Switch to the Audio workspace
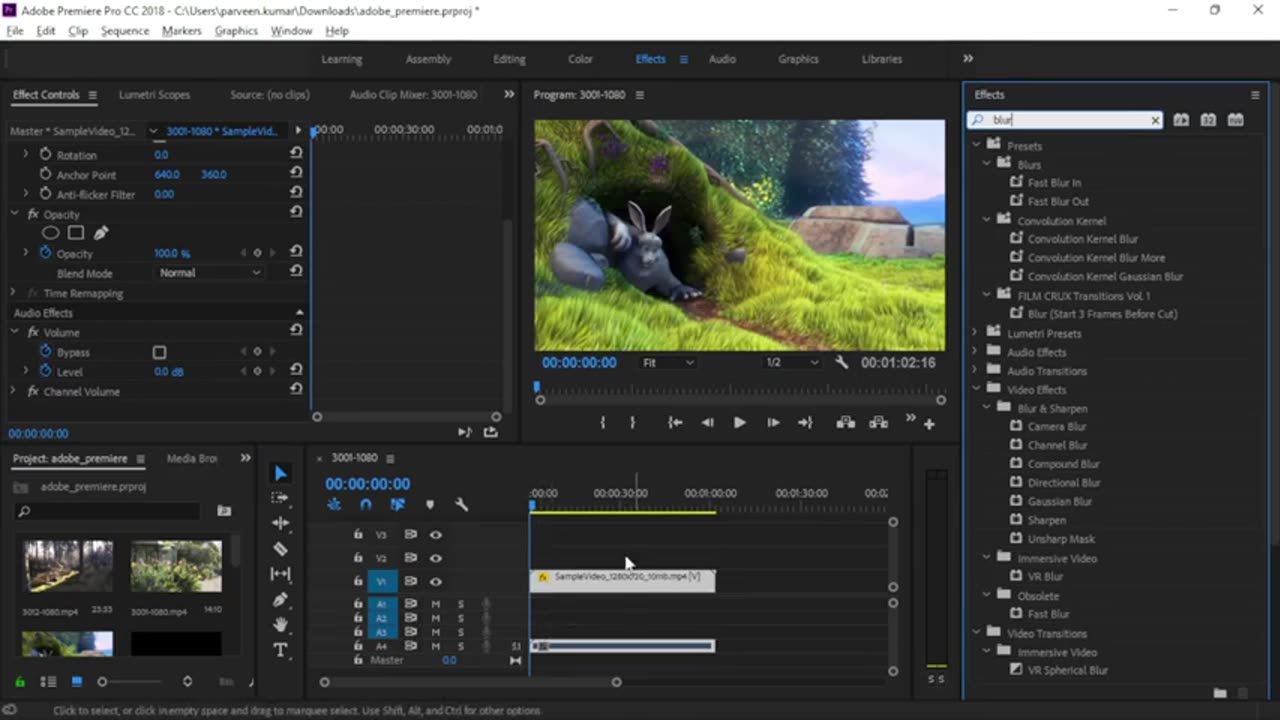The image size is (1280, 720). point(722,59)
